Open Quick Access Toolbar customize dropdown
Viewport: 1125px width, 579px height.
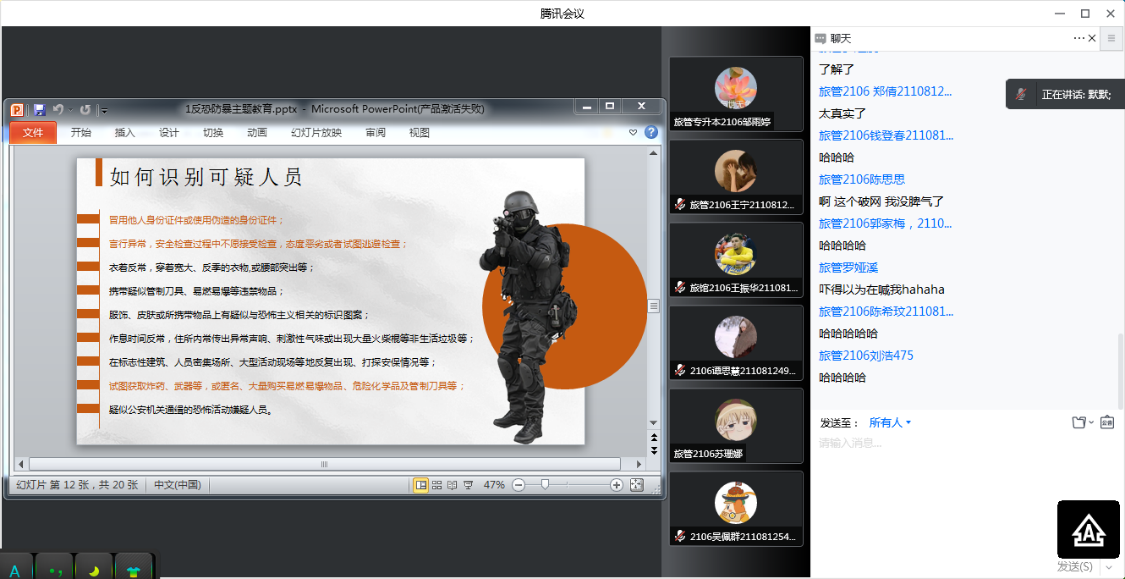click(104, 110)
